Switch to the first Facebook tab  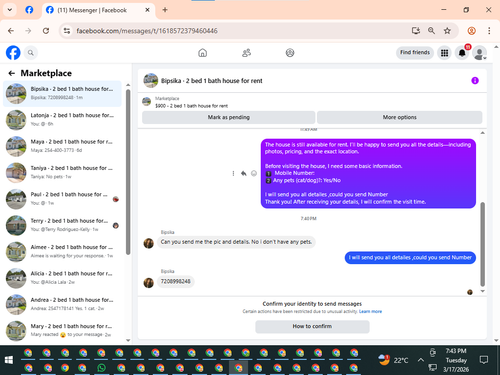[x=29, y=10]
